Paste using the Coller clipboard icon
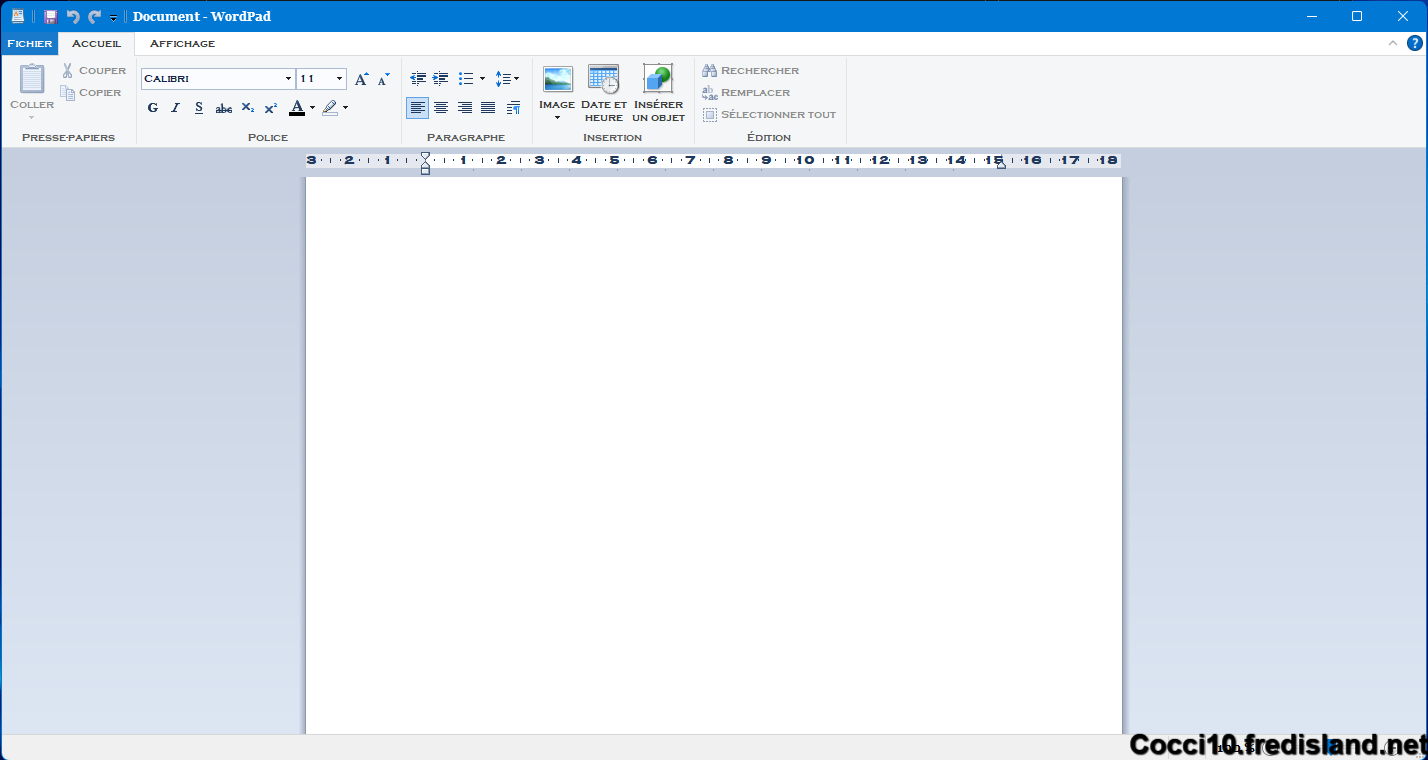The height and width of the screenshot is (760, 1428). click(32, 78)
